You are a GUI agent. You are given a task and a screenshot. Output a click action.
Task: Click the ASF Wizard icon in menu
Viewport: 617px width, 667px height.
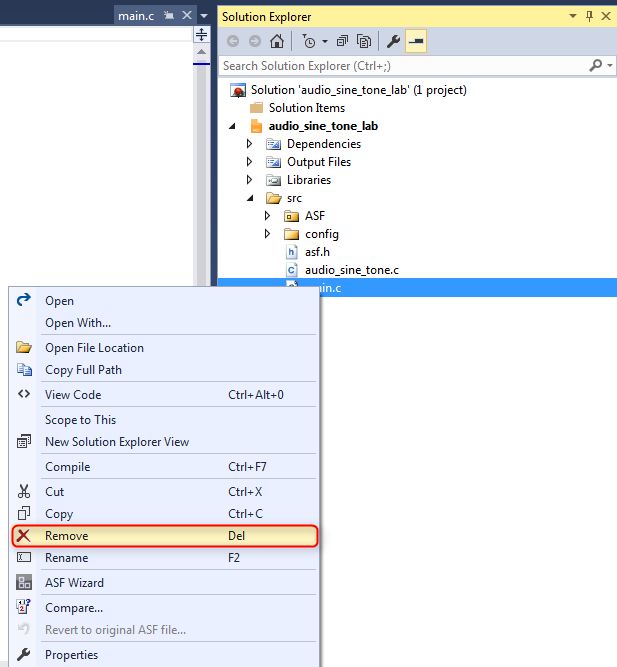tap(24, 583)
